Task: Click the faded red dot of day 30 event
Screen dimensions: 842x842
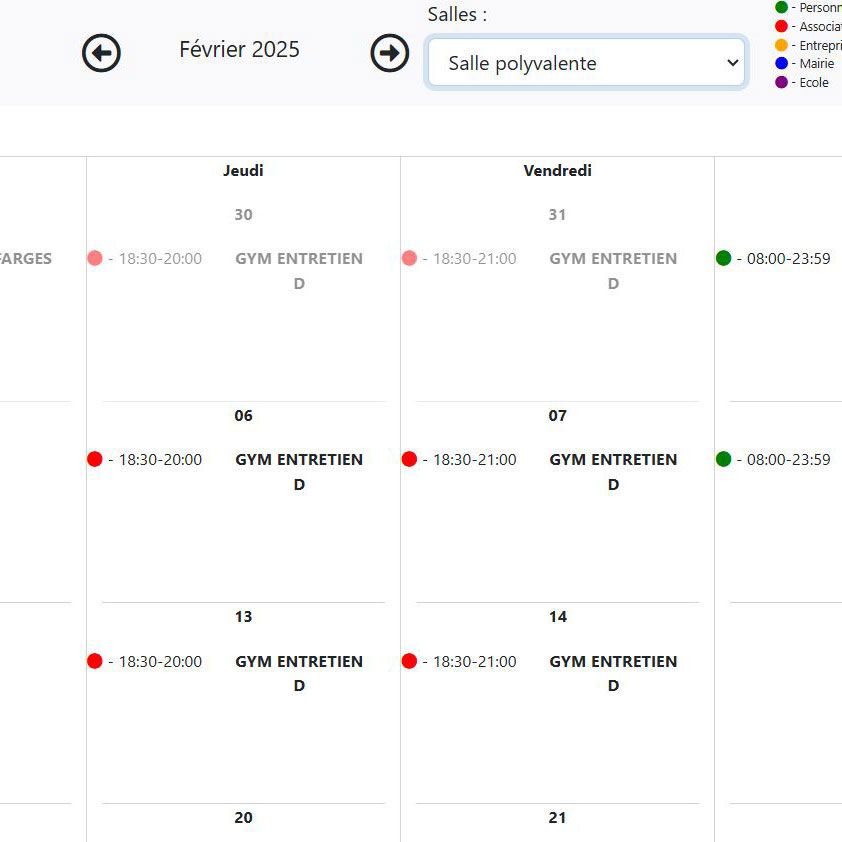Action: coord(95,258)
